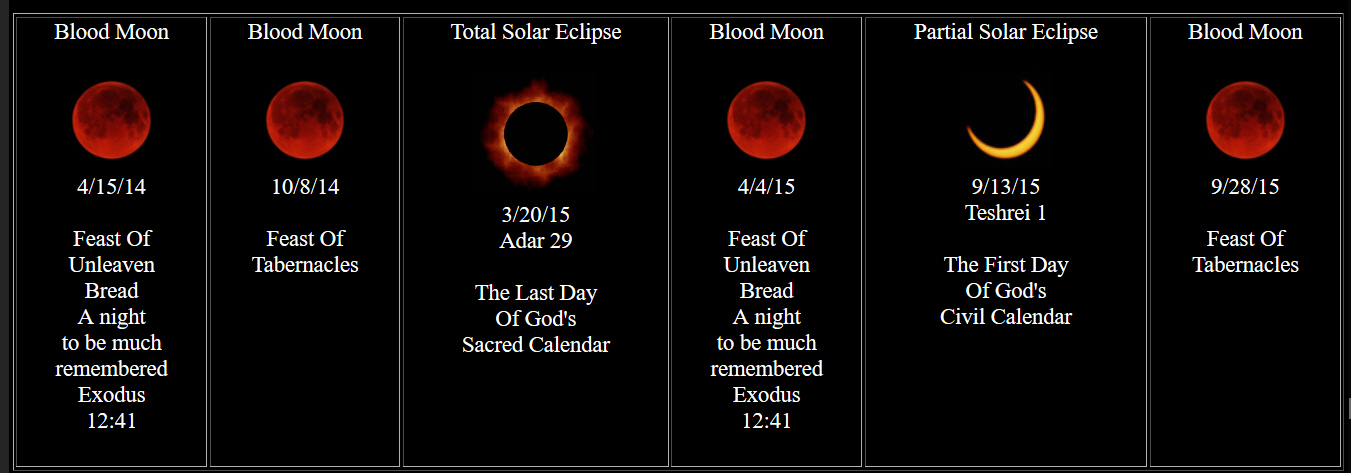The image size is (1351, 473).
Task: Click "Feast Of Tabernacles" below 10/8/14
Action: tap(305, 252)
